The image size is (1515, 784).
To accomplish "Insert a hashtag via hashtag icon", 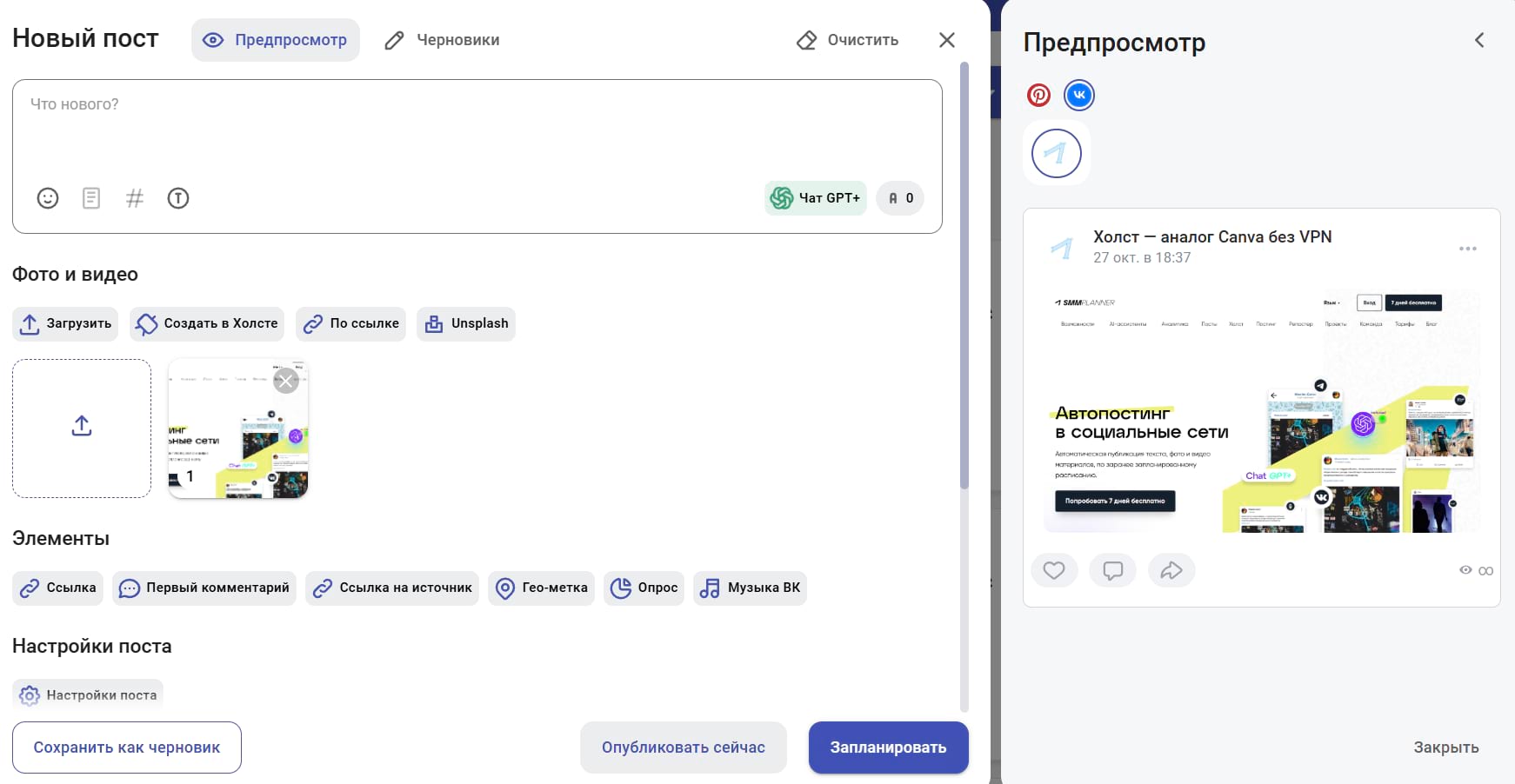I will (134, 198).
